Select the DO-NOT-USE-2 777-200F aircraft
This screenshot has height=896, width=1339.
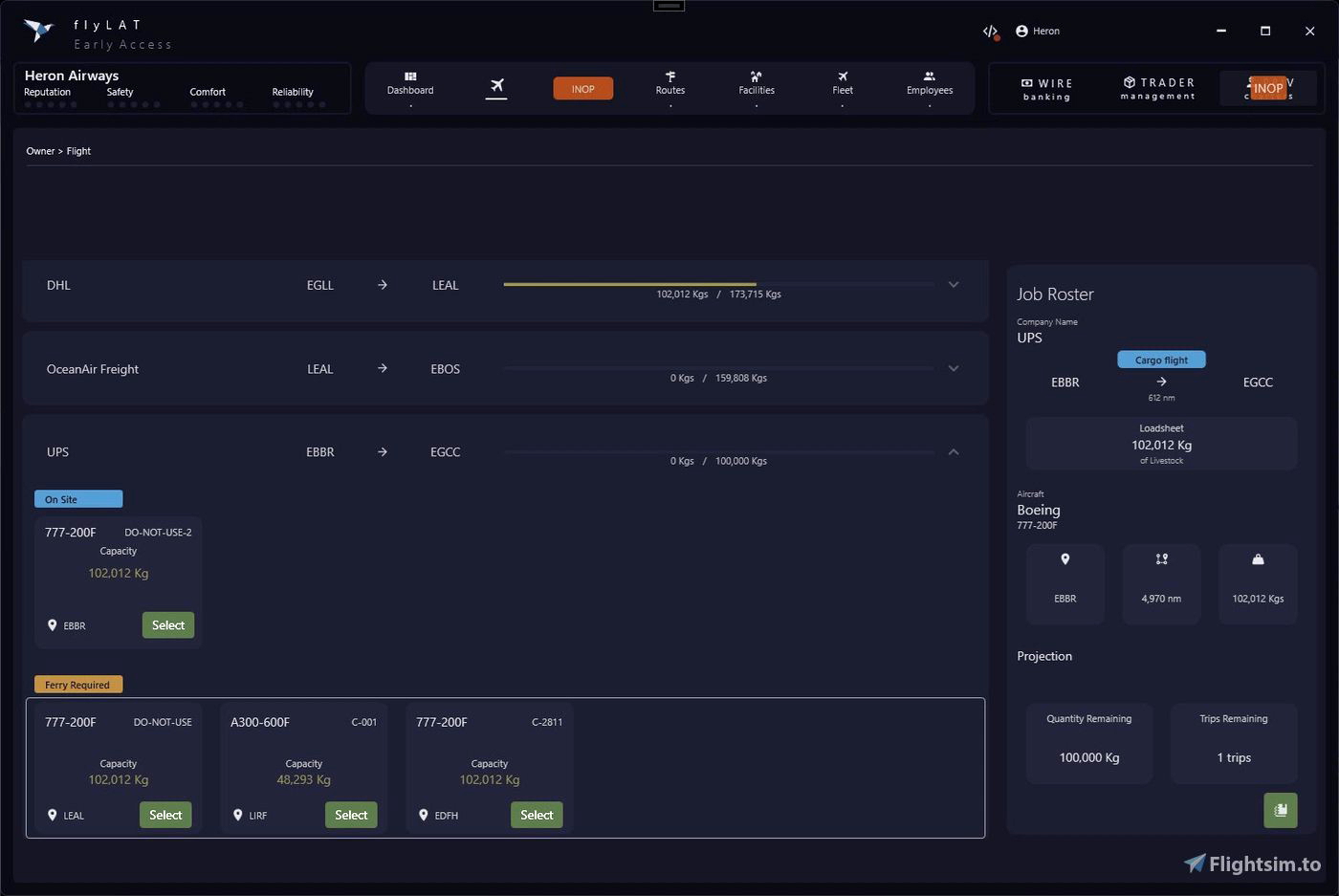167,625
